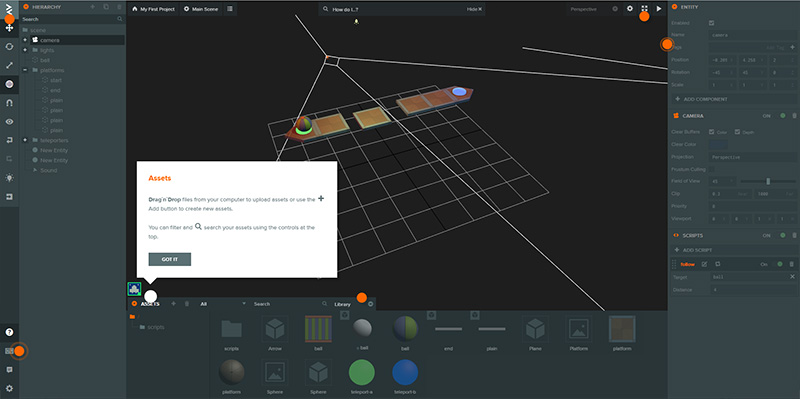Open the My First Project tab
This screenshot has width=800, height=399.
153,9
